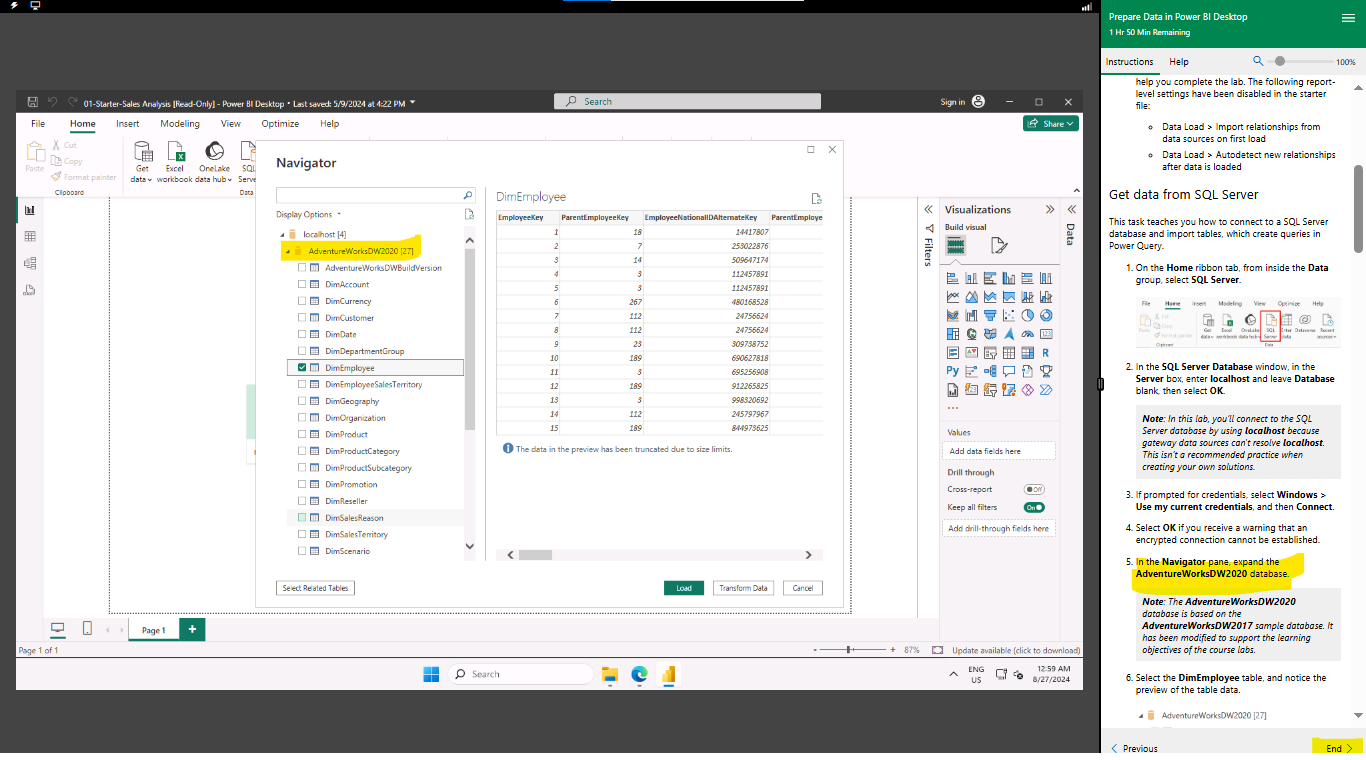Select the Scatter chart visual

[x=1009, y=315]
